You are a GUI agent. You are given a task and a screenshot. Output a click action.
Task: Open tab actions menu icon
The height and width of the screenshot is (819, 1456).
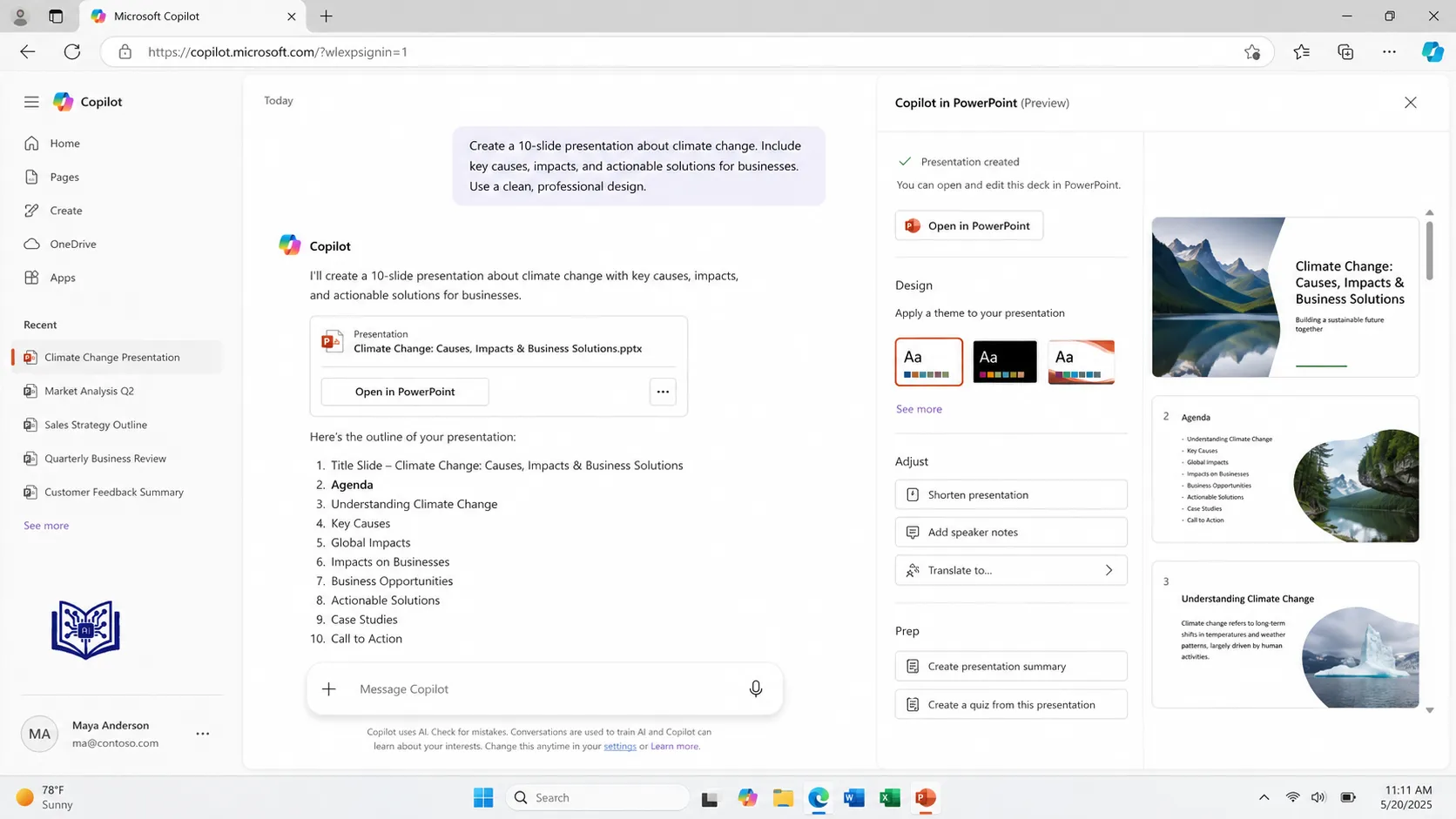[x=56, y=16]
